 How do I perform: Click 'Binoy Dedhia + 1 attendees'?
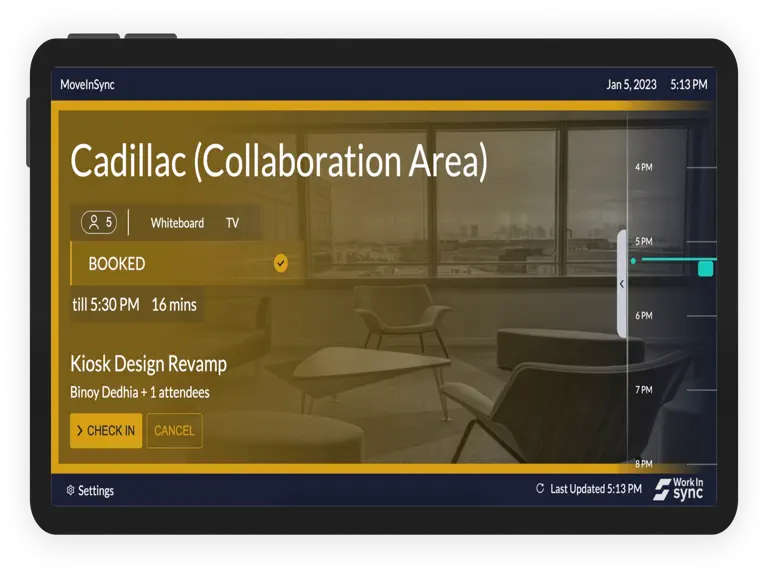tap(140, 392)
